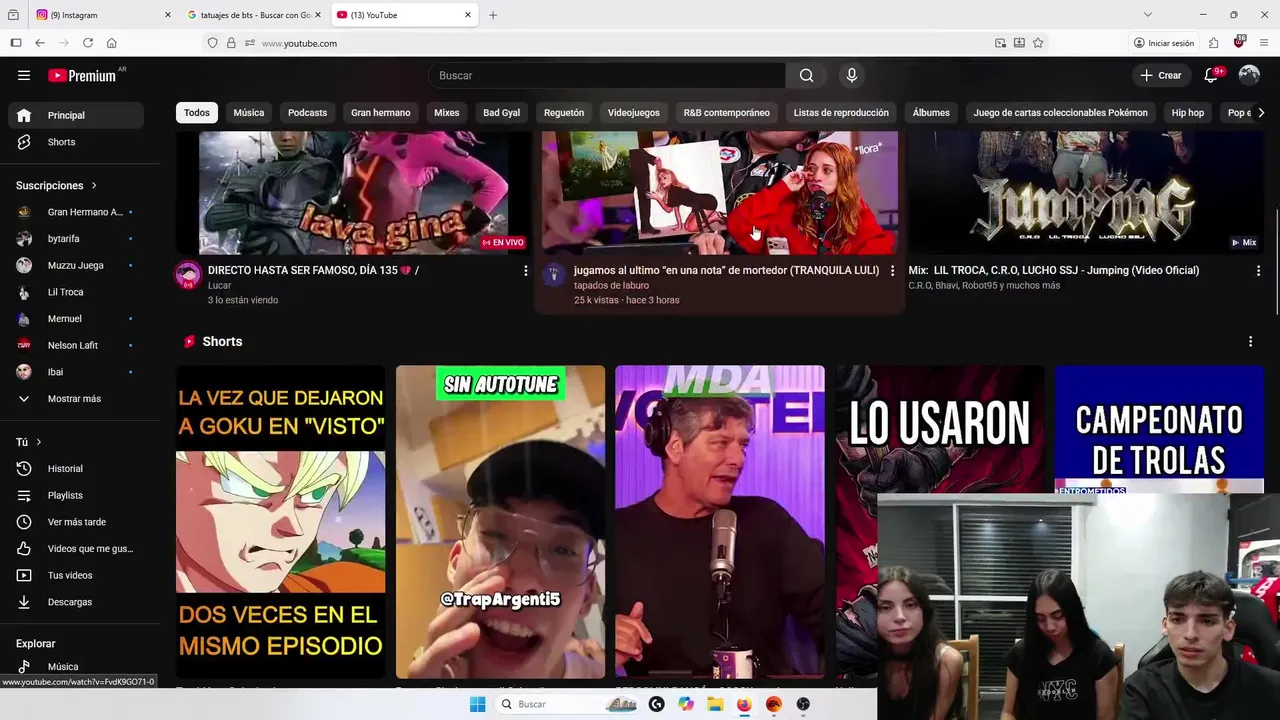Open the Lucar channel name link
Screen dimensions: 1280x720
click(219, 285)
